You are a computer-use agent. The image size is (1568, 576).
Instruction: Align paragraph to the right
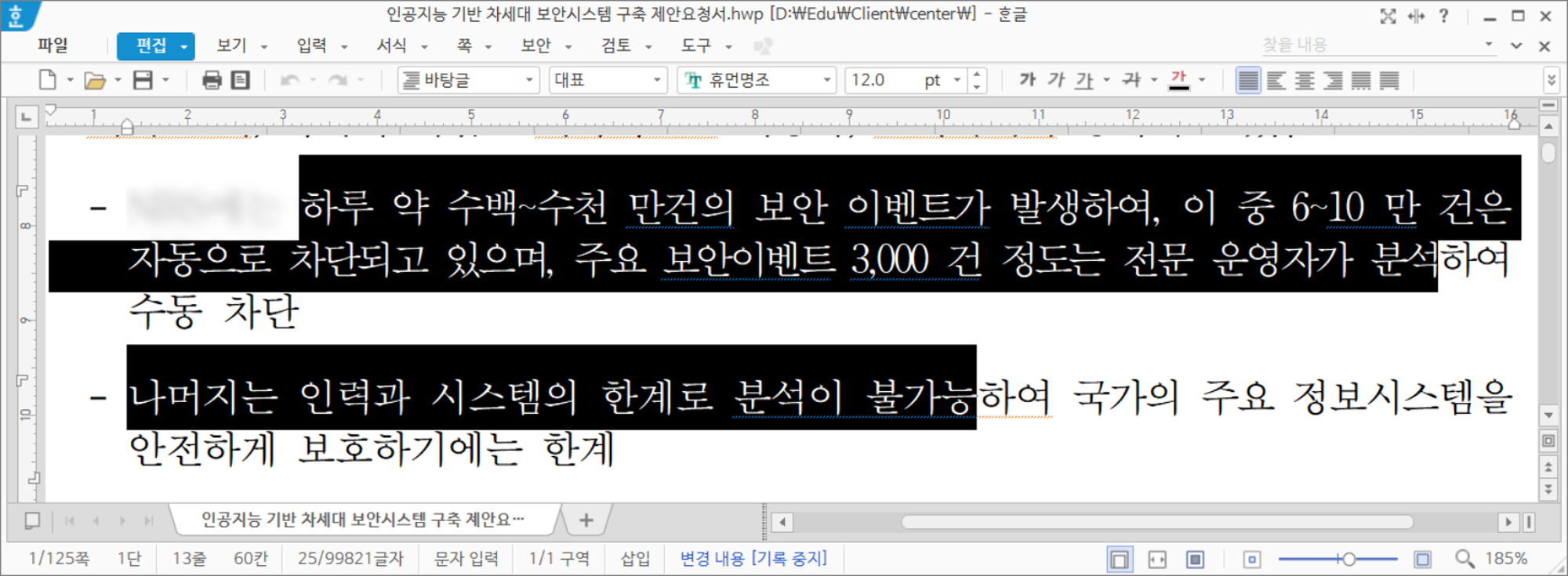click(x=1333, y=80)
